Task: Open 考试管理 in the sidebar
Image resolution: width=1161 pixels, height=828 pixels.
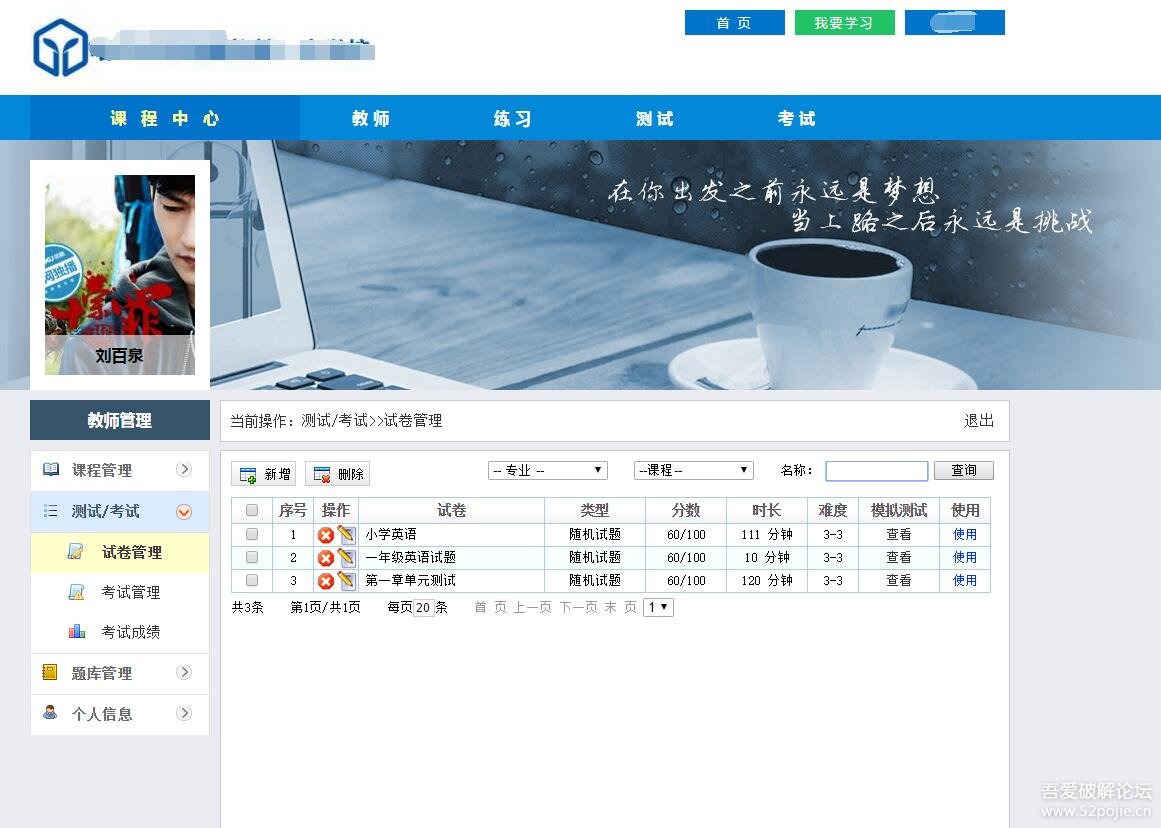Action: pyautogui.click(x=130, y=592)
